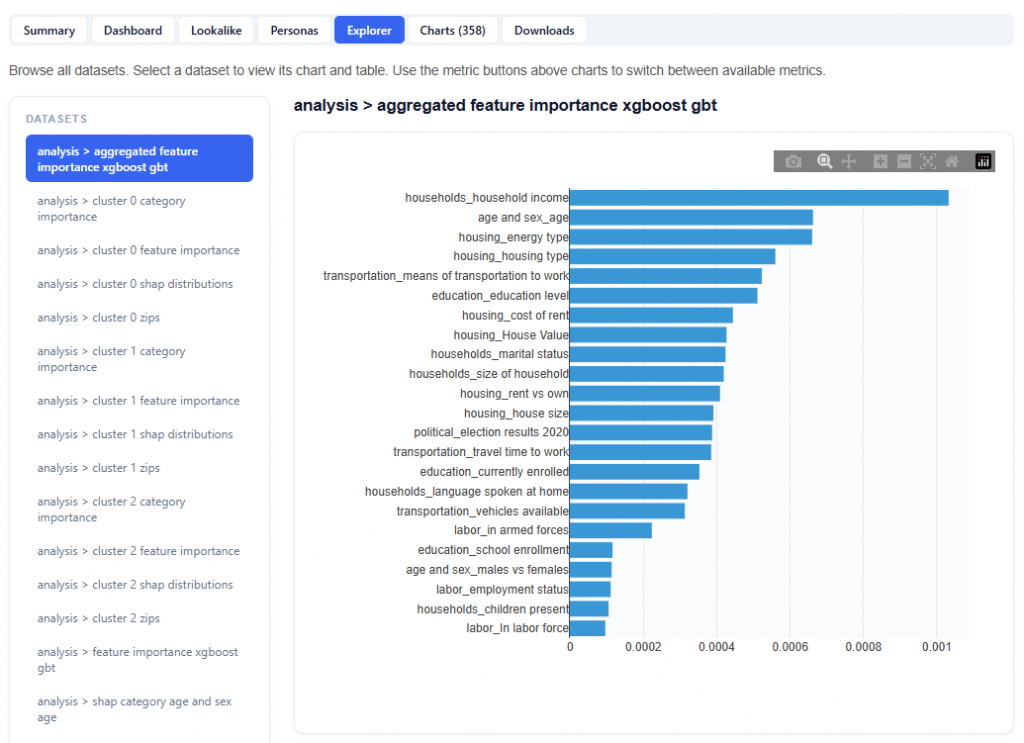Open the Charts (358) tab

pyautogui.click(x=452, y=30)
